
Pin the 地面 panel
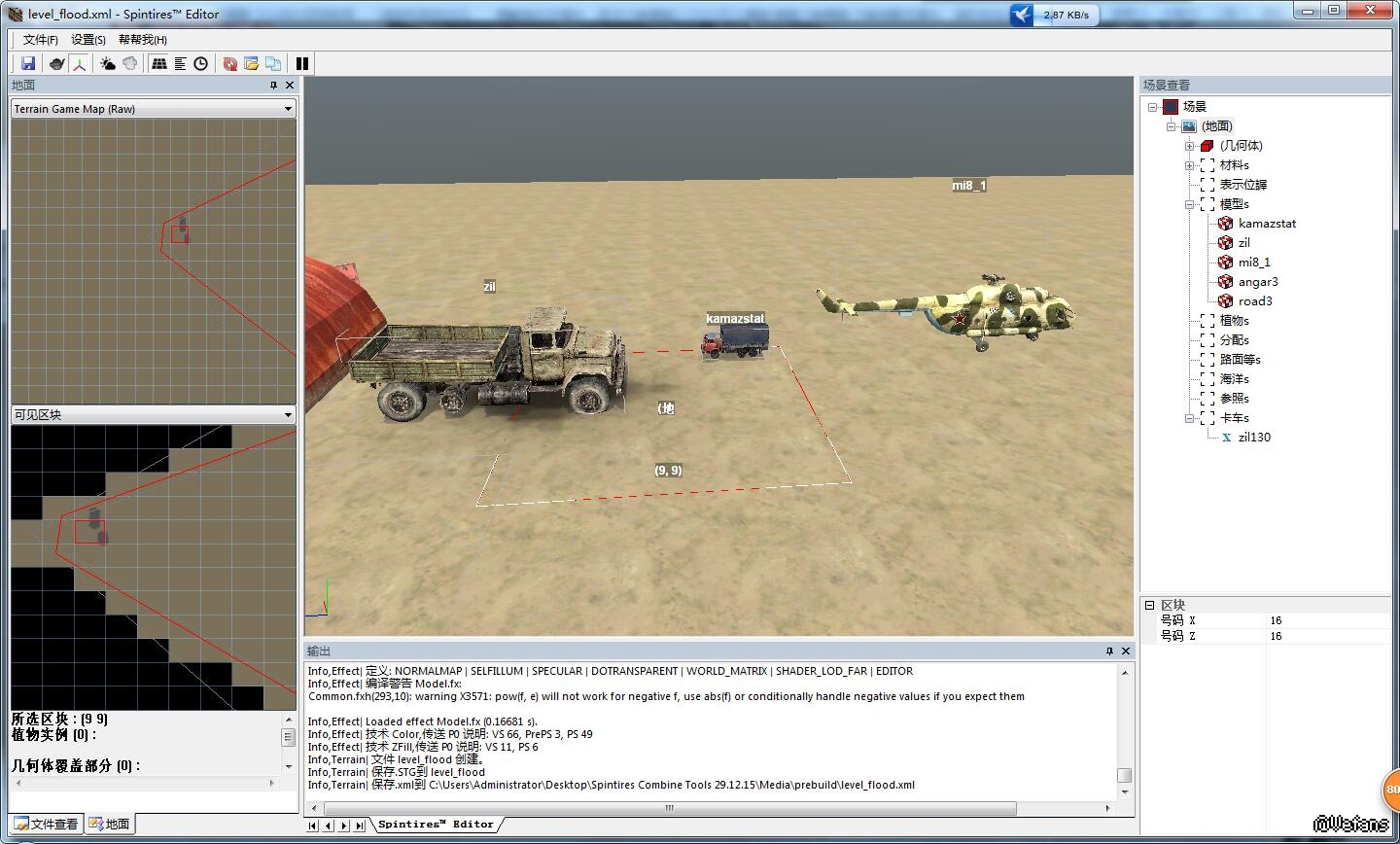point(273,86)
